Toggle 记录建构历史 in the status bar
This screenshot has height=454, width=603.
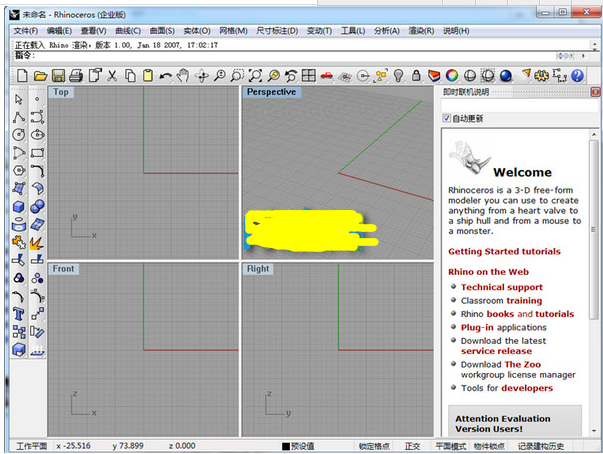(x=540, y=446)
